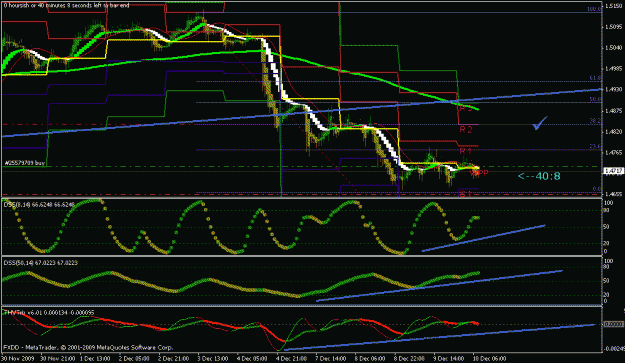
Task: Click the 1.4820 price axis label
Action: (x=614, y=131)
